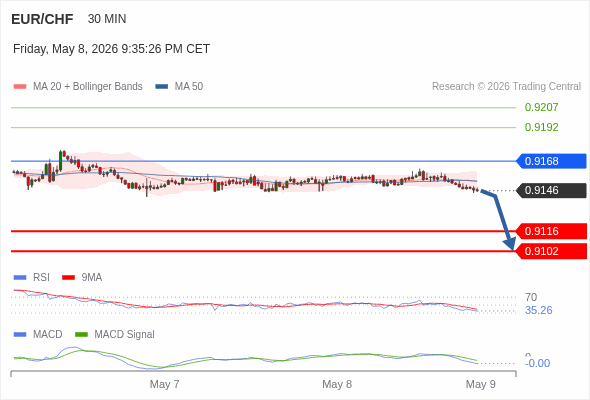The height and width of the screenshot is (400, 590).
Task: Click the MACD legend label
Action: pyautogui.click(x=48, y=335)
